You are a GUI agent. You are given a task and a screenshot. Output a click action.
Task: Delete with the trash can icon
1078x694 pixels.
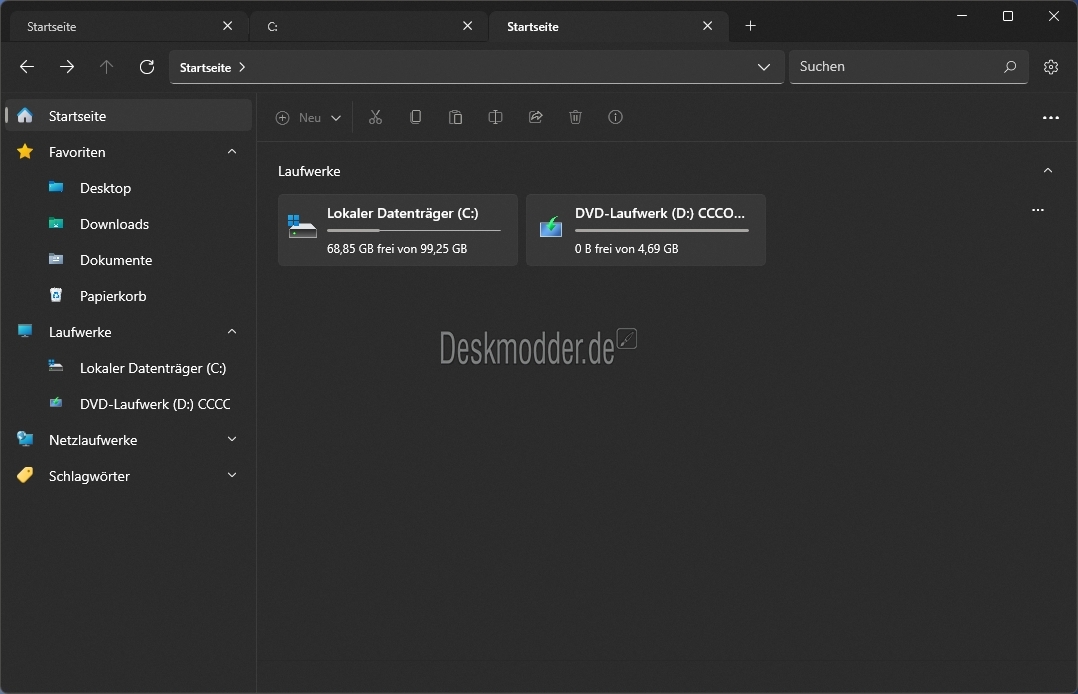575,117
